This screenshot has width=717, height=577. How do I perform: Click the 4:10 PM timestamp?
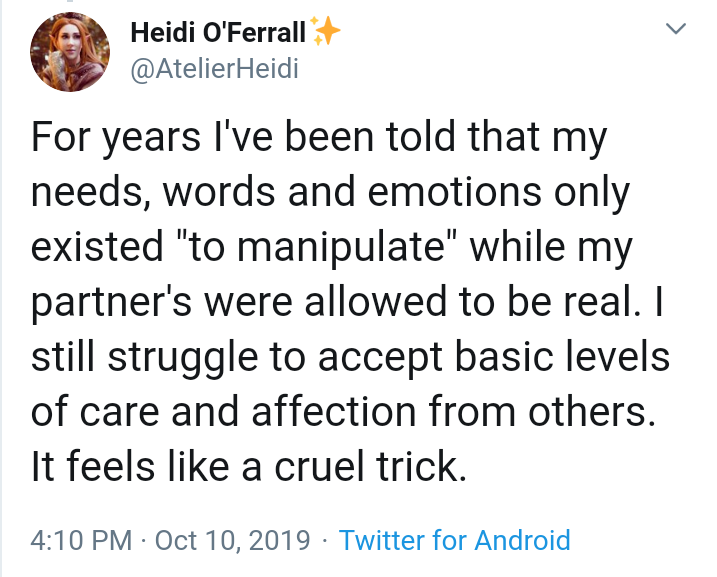coord(81,541)
